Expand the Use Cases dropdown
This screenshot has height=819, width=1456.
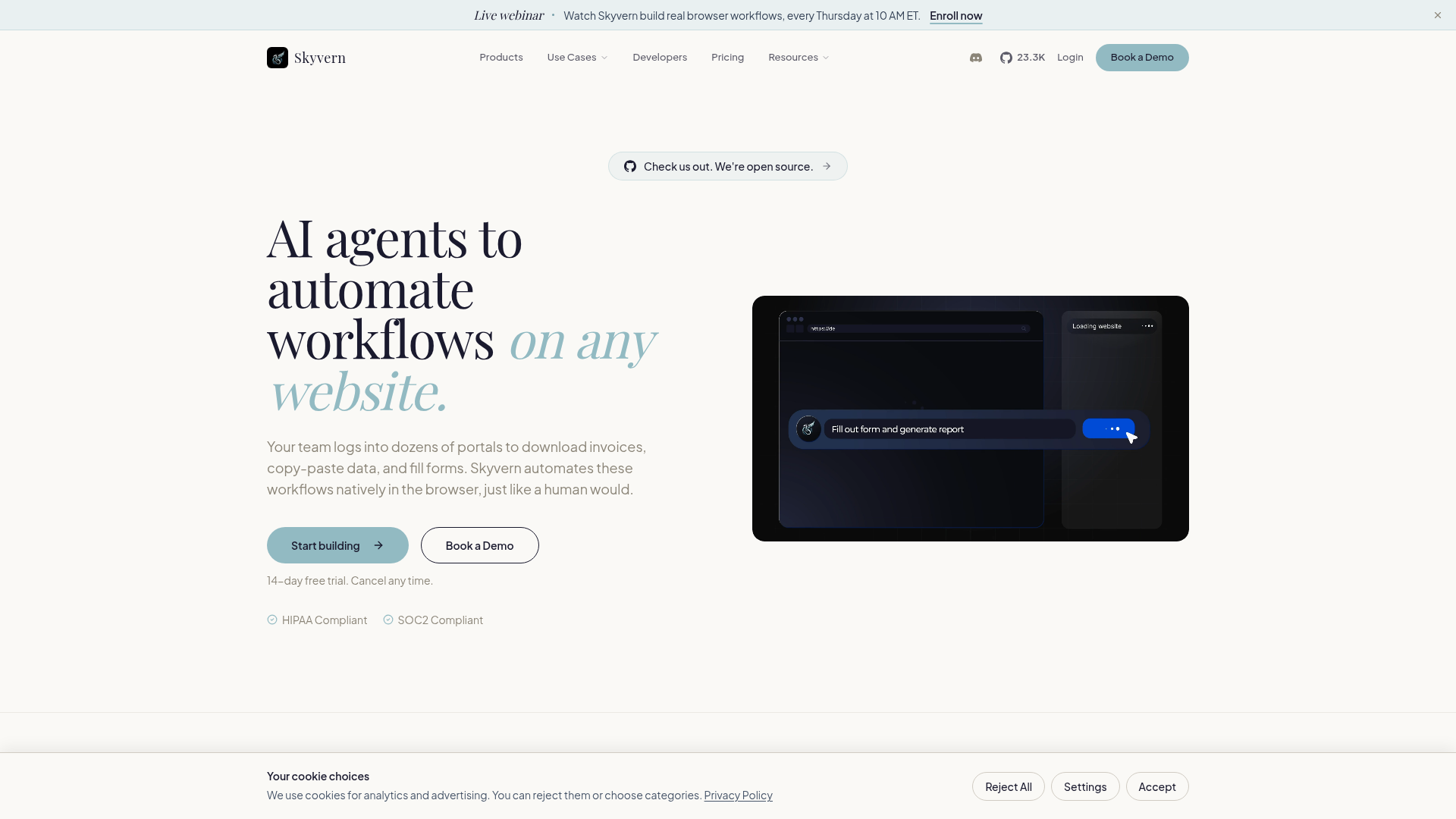[577, 58]
